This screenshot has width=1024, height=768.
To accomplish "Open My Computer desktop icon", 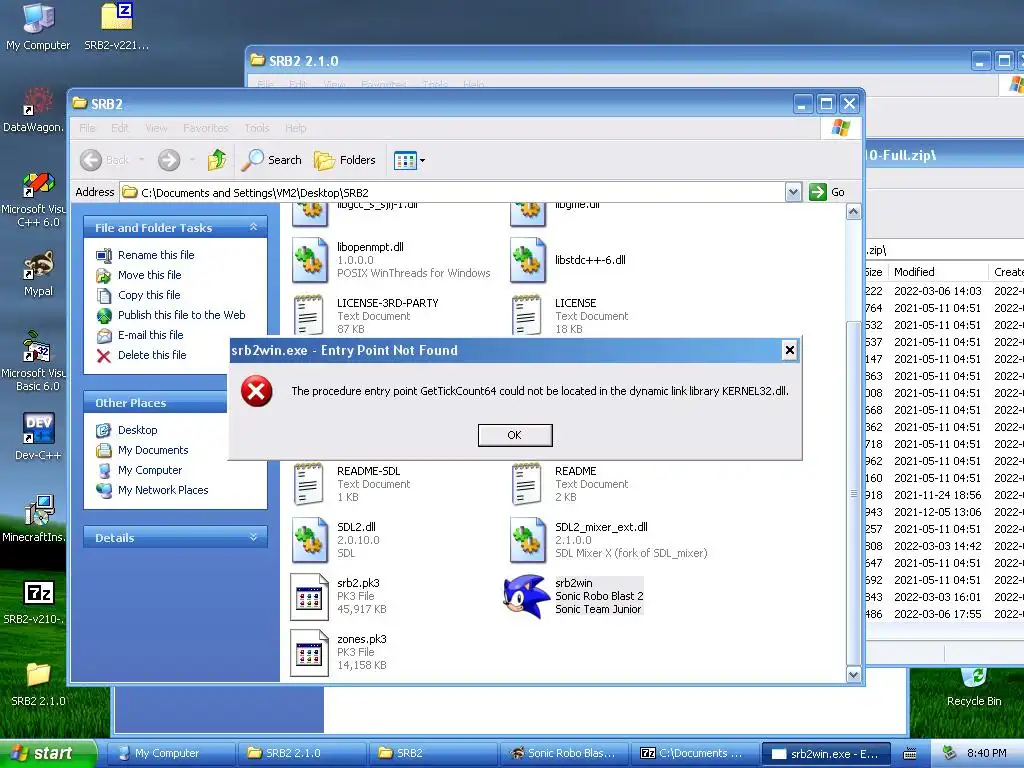I will point(38,26).
